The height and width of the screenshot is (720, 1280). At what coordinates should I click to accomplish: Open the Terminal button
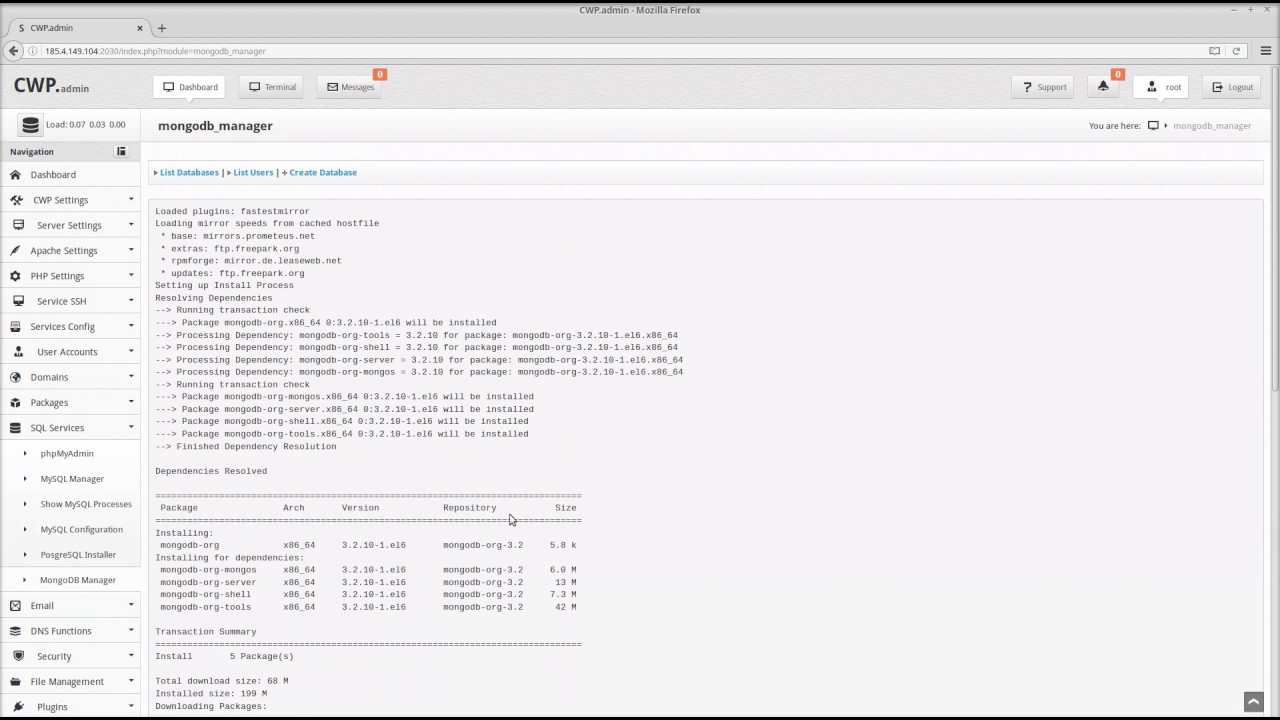[x=272, y=87]
